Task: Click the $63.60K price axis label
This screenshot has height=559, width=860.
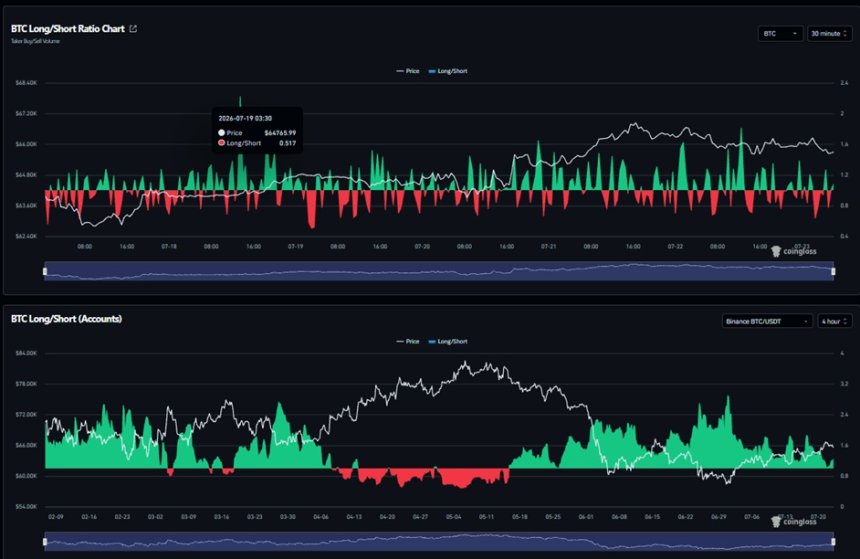Action: coord(26,206)
